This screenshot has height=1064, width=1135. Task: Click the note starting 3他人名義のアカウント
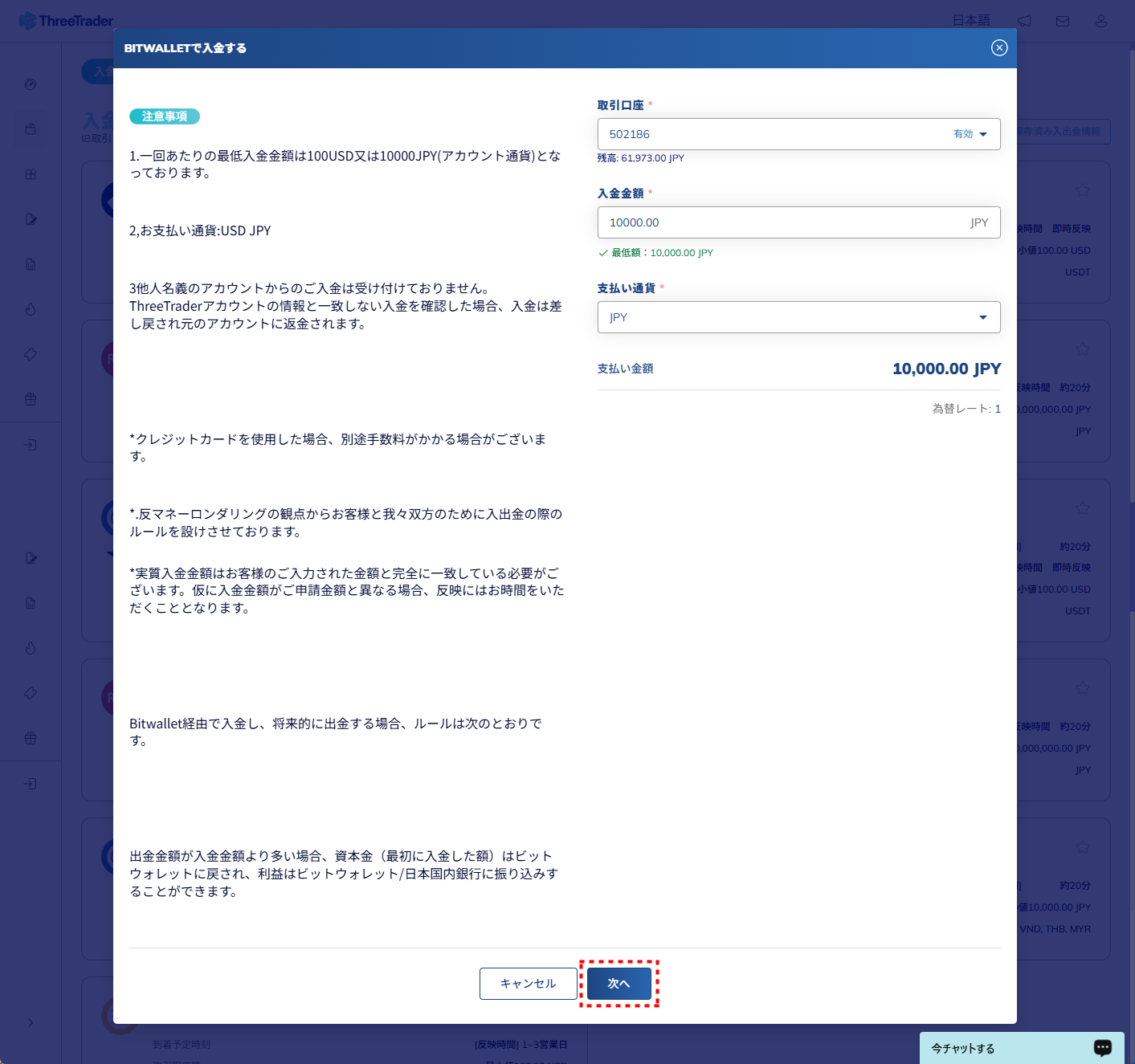point(346,306)
